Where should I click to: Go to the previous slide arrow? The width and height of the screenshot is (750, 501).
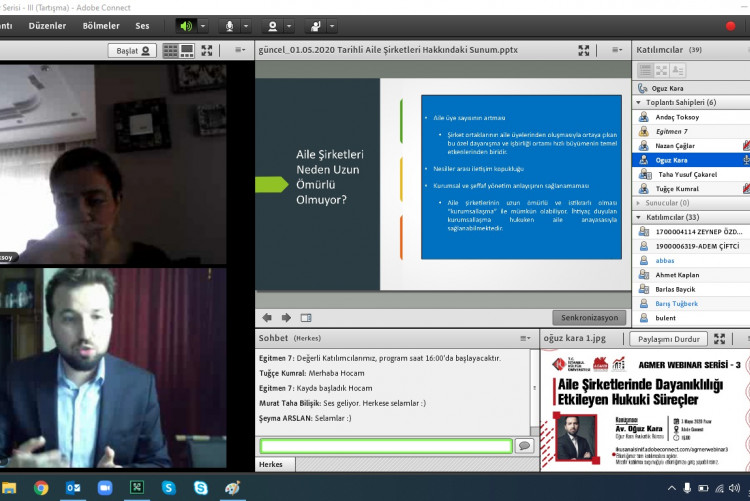[x=267, y=317]
